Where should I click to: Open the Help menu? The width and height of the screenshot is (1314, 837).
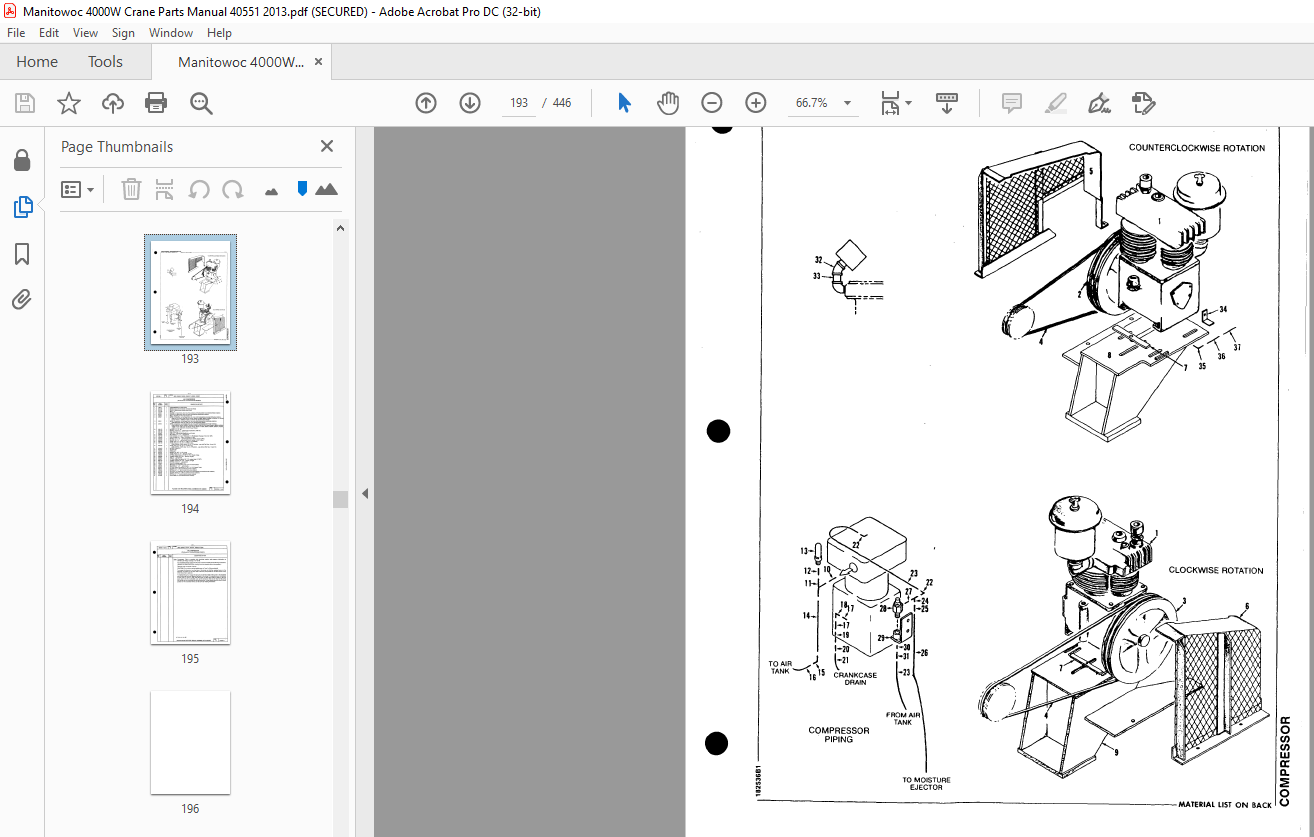click(219, 33)
